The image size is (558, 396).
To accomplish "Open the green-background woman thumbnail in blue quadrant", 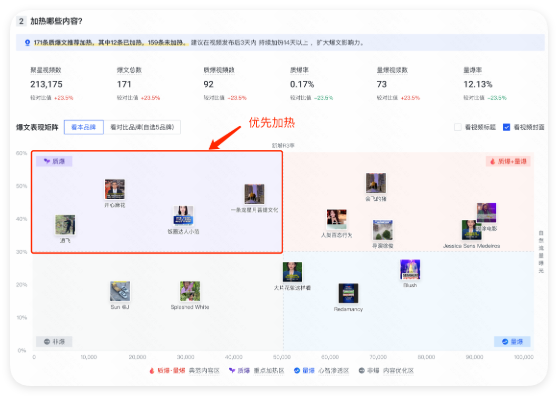I will coord(293,272).
